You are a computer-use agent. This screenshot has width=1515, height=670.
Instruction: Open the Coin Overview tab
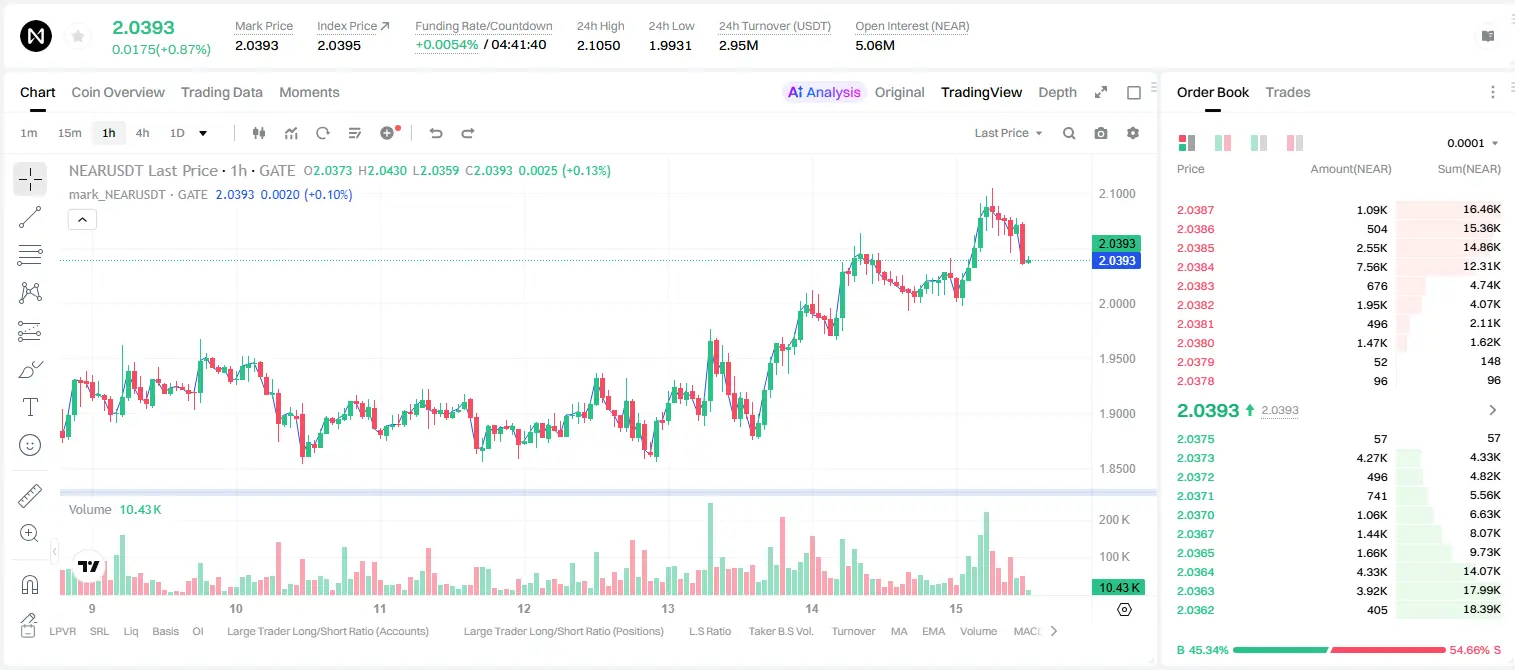click(118, 92)
